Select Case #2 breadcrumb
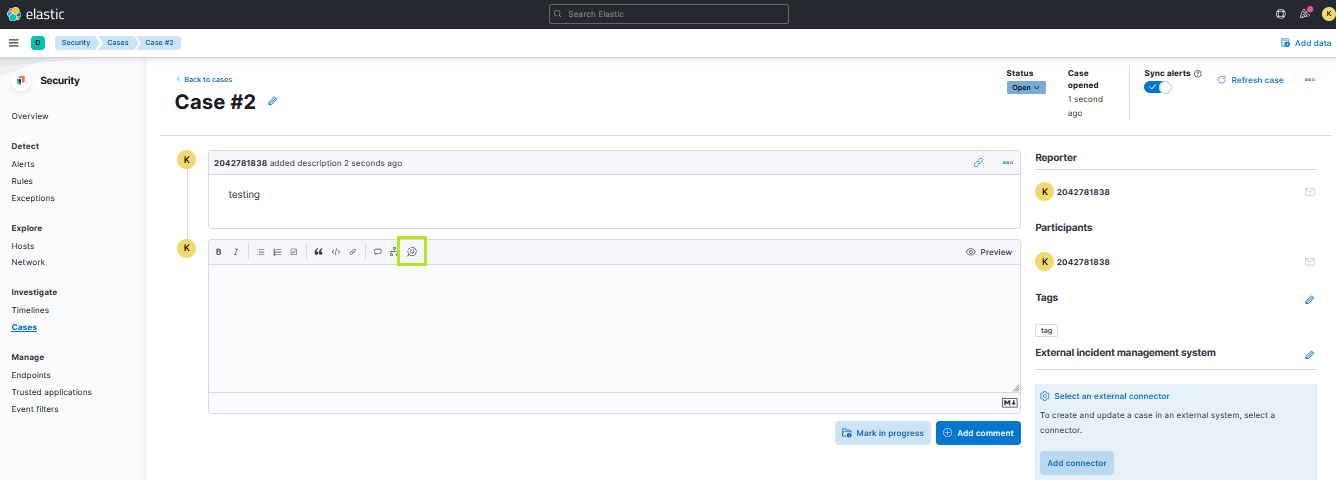The width and height of the screenshot is (1336, 480). [x=160, y=43]
